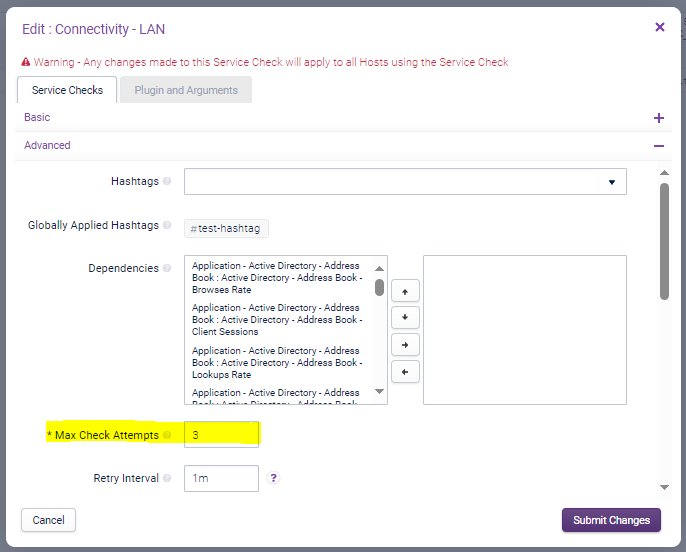This screenshot has width=686, height=552.
Task: Click the Submit Changes button
Action: point(611,520)
